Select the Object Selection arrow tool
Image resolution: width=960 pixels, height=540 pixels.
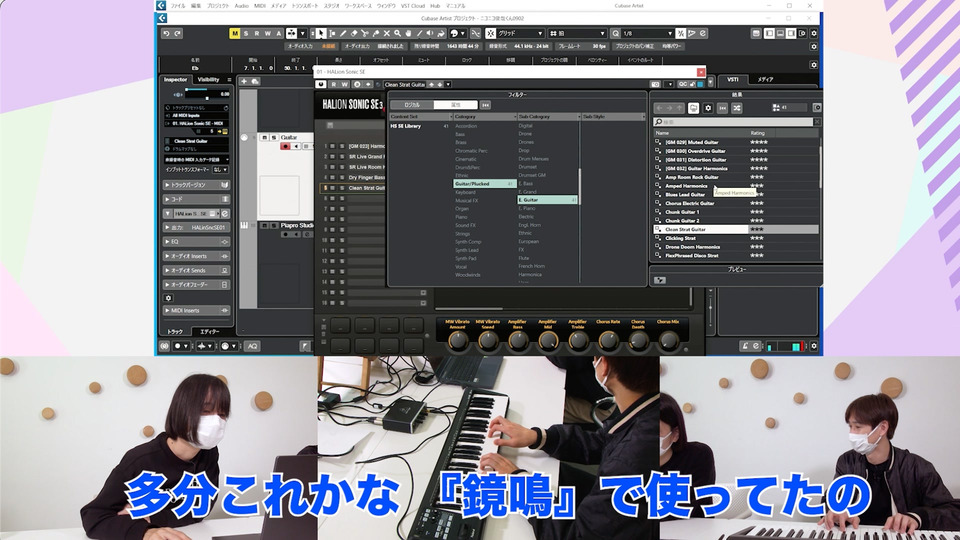coord(321,33)
